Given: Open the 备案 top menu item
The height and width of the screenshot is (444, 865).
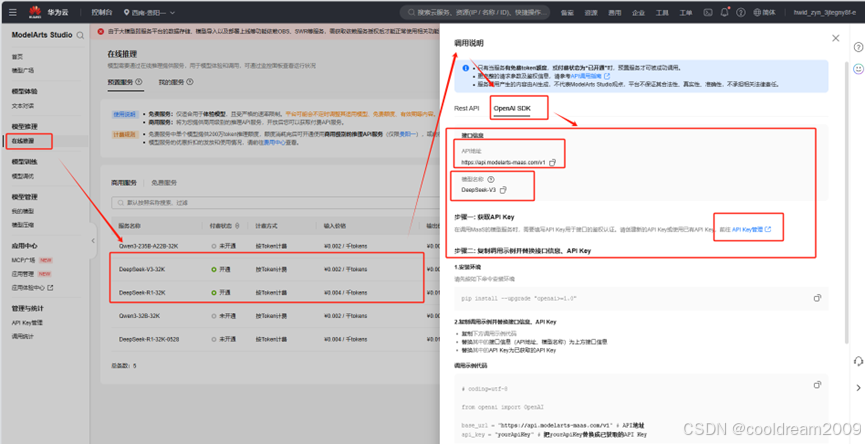Looking at the screenshot, I should [567, 13].
